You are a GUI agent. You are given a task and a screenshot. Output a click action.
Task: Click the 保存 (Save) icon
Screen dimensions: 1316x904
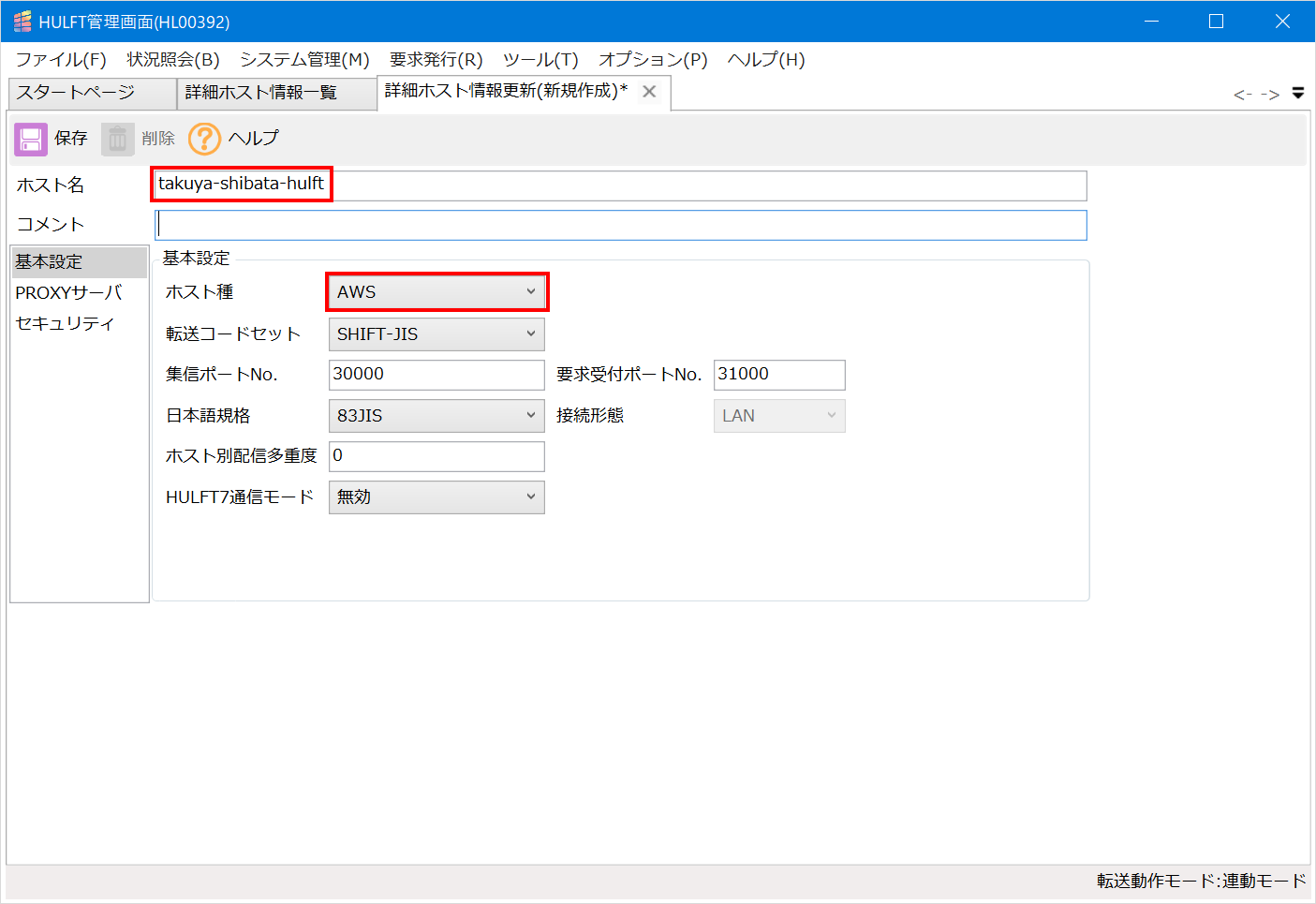click(30, 138)
